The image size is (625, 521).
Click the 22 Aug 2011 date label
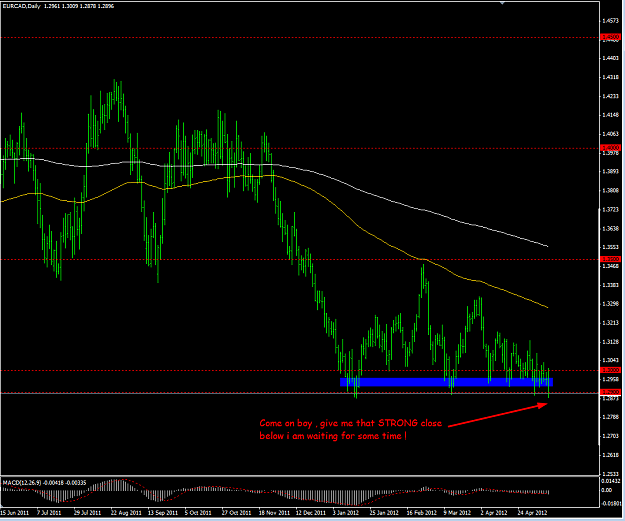(x=126, y=513)
